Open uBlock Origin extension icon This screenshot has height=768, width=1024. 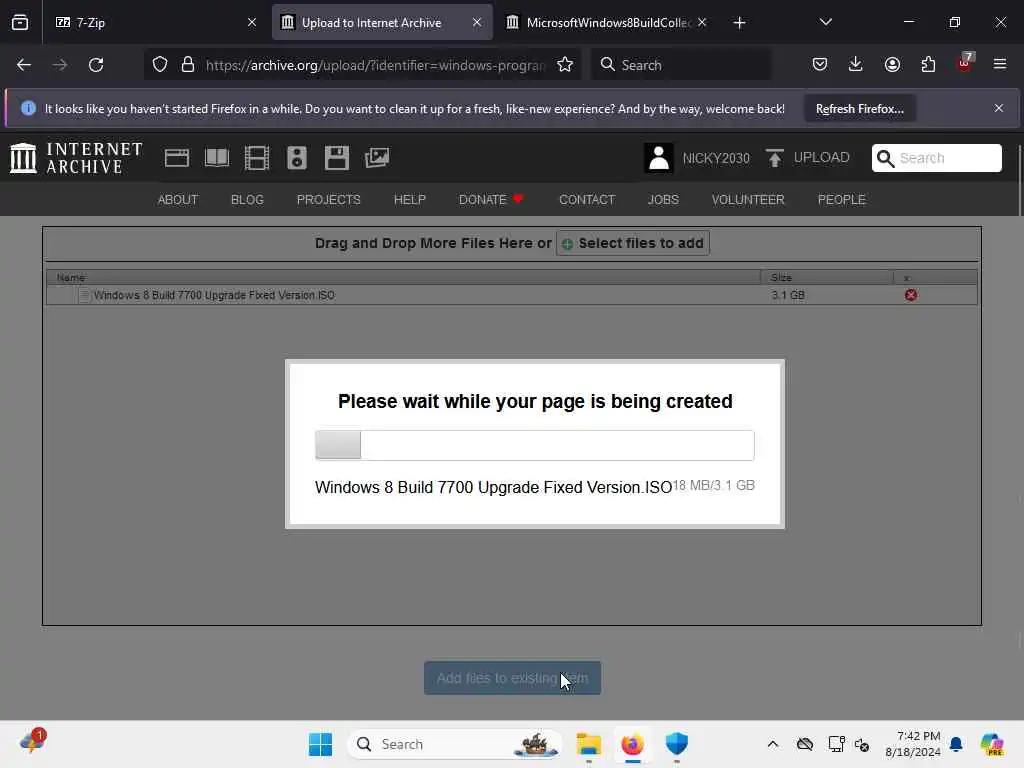[x=965, y=63]
